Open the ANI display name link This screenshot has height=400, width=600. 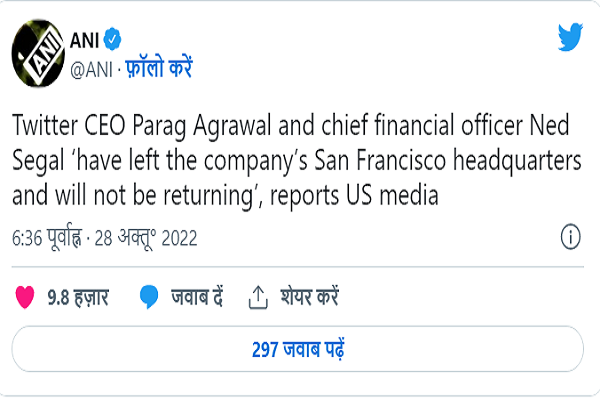click(83, 38)
